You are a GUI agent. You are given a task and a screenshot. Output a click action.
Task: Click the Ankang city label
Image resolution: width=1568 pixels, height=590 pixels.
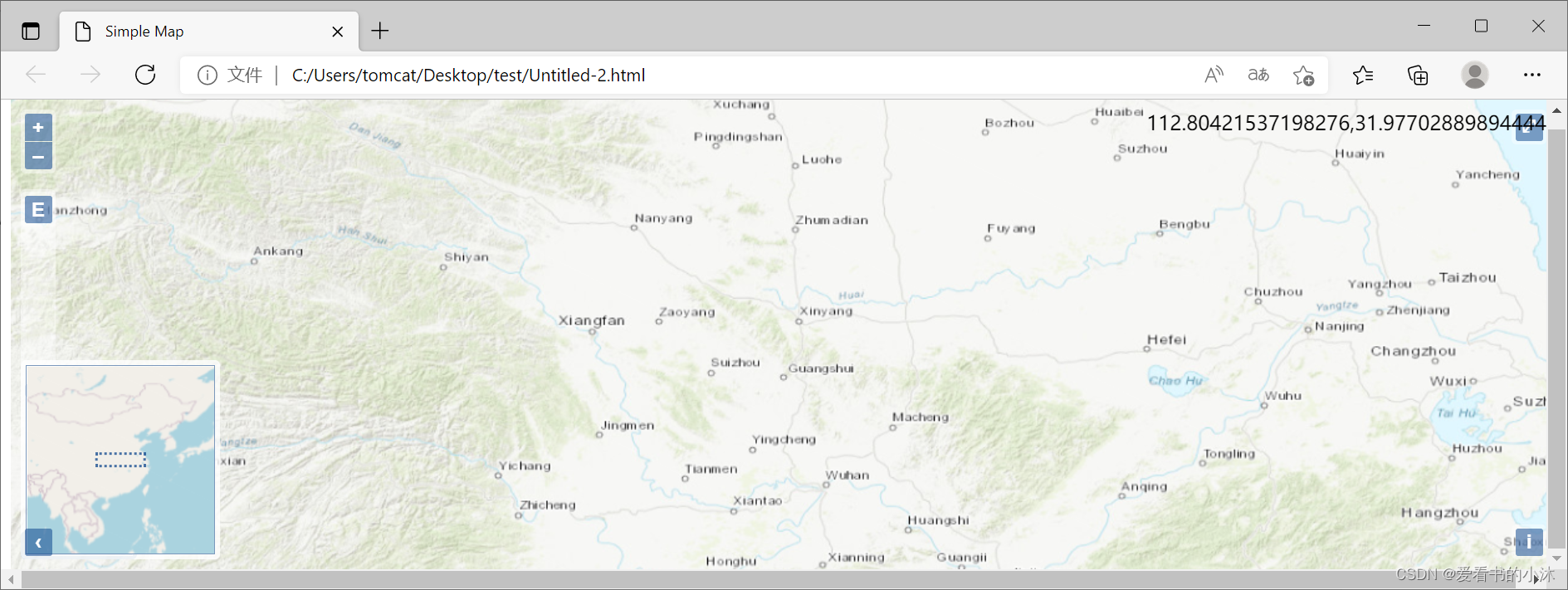point(278,251)
